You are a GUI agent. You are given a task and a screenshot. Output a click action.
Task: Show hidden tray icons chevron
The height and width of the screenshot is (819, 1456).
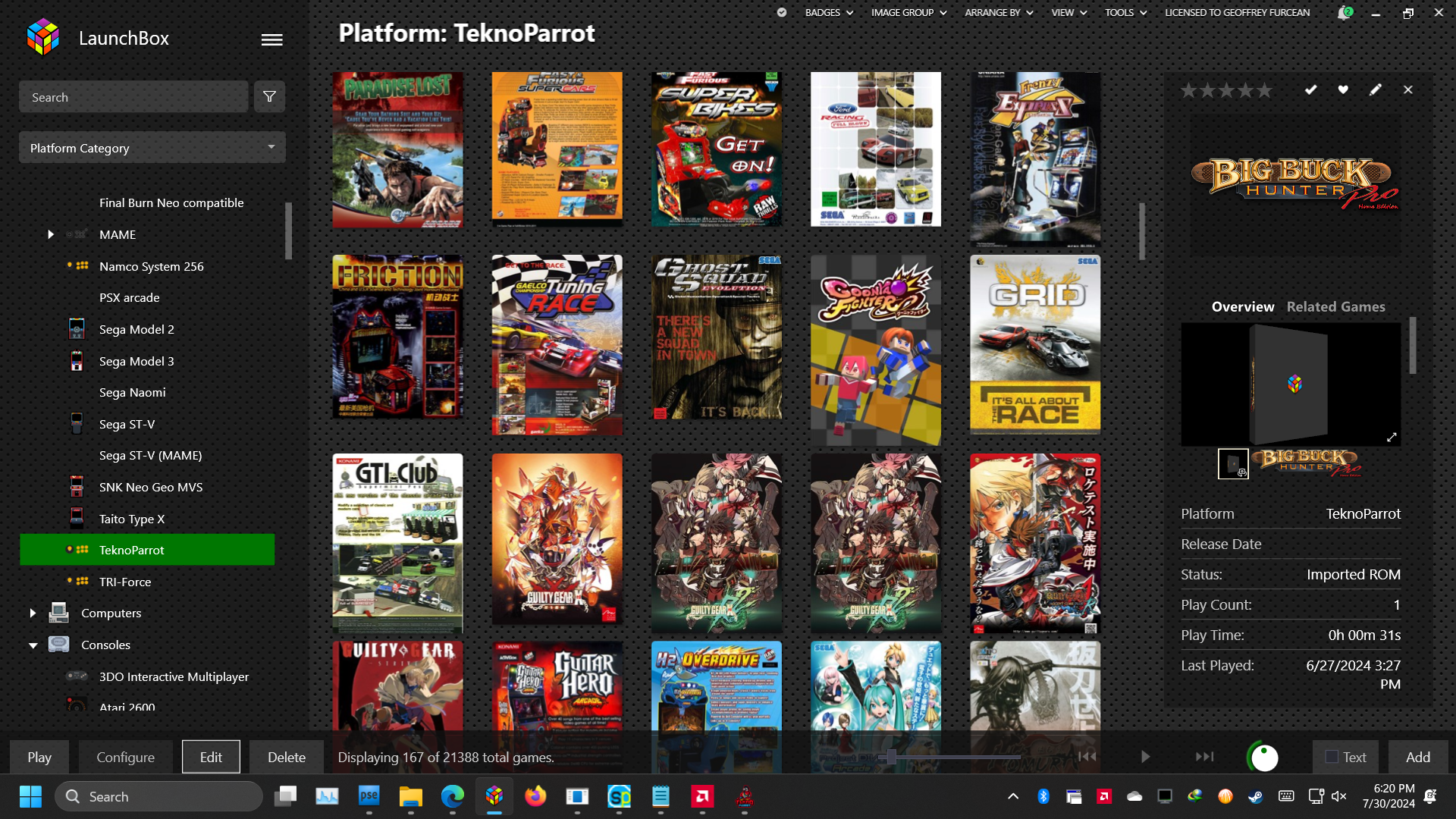(1013, 796)
